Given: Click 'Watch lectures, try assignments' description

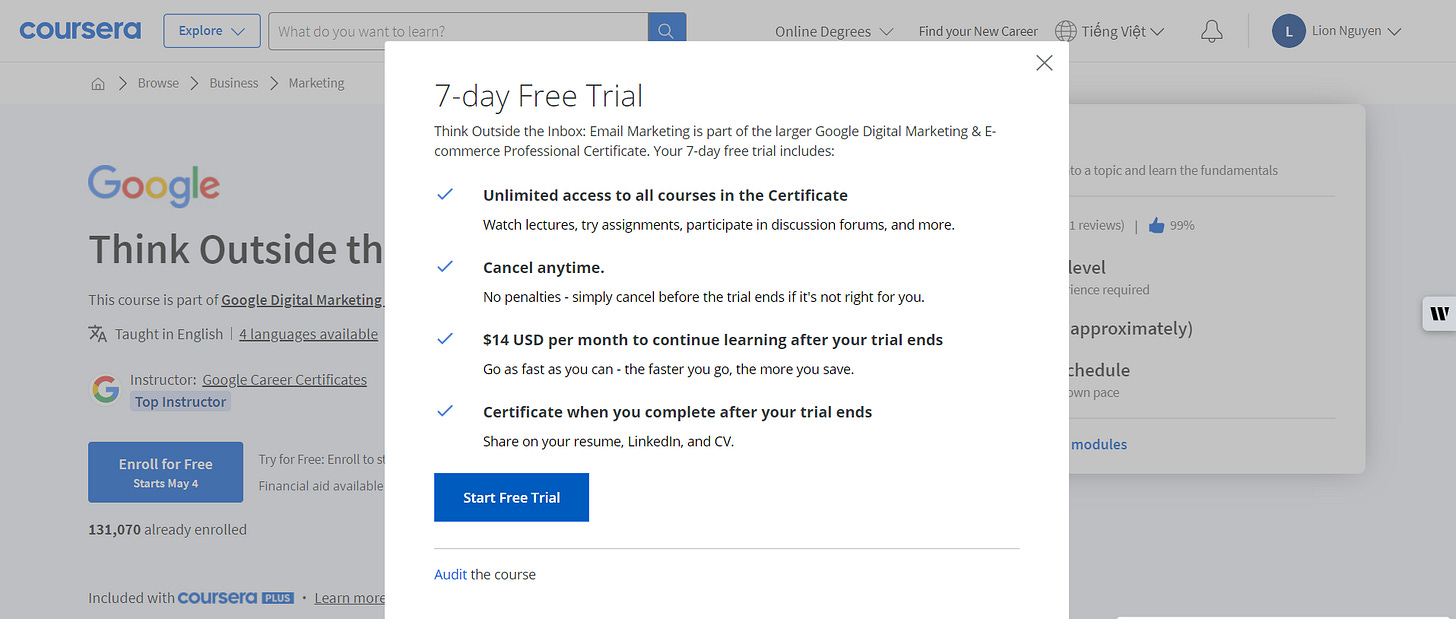Looking at the screenshot, I should tap(719, 225).
